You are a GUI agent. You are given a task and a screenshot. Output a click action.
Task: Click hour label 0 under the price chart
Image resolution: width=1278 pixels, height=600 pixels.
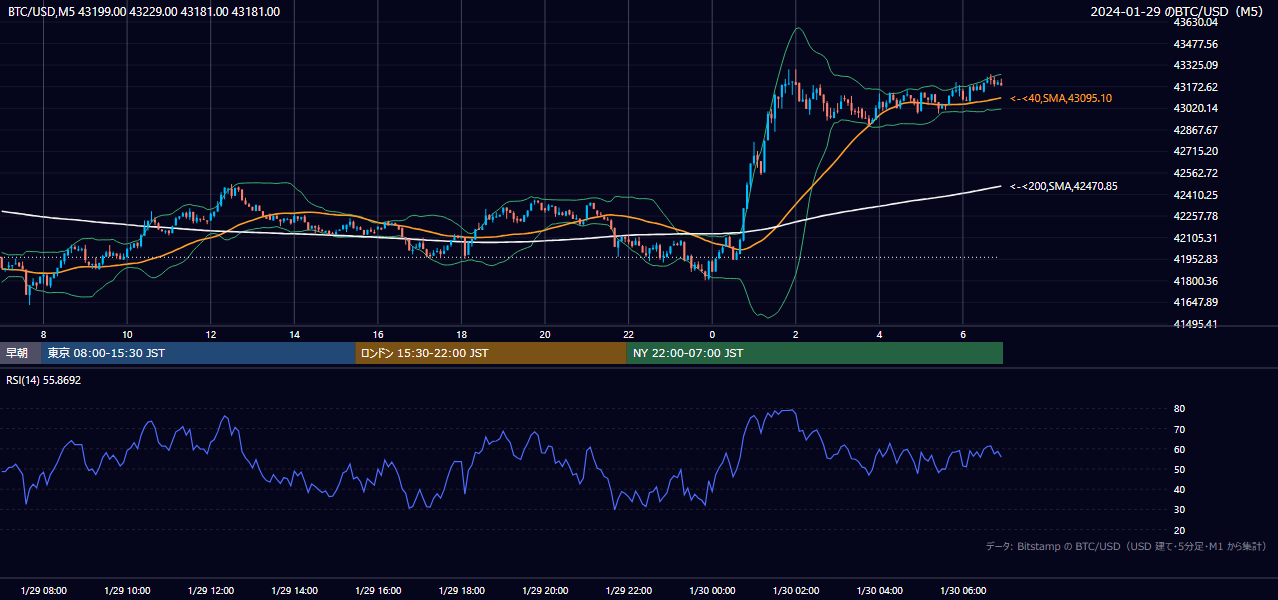tap(712, 334)
